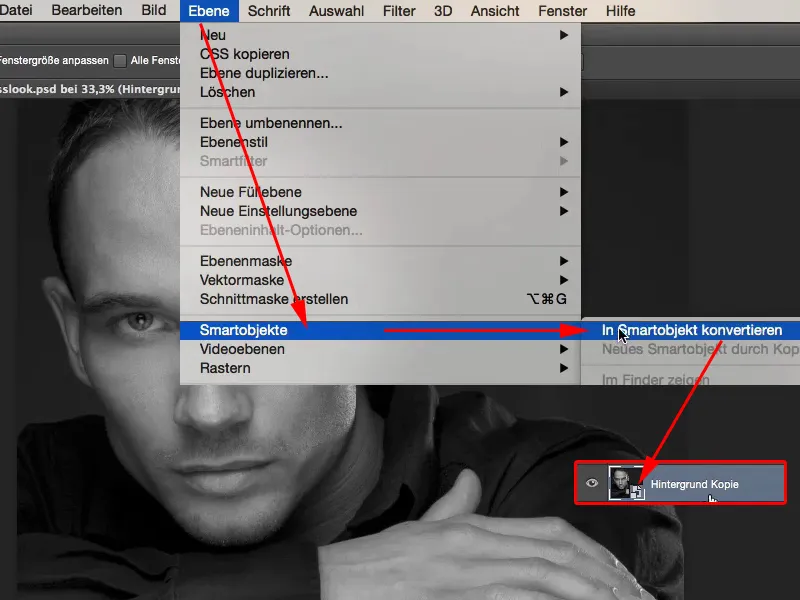Toggle the Alle Fenster checkbox
The height and width of the screenshot is (600, 800).
(x=120, y=61)
